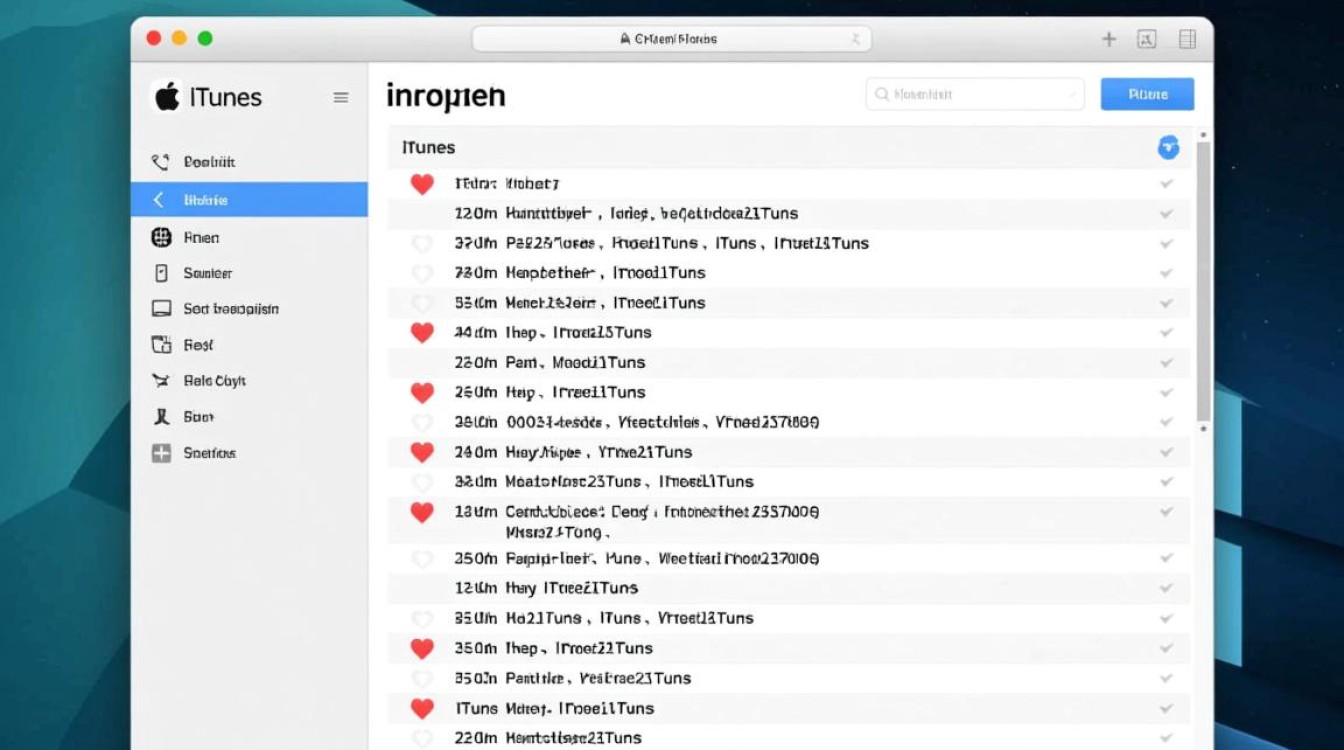Image resolution: width=1344 pixels, height=750 pixels.
Task: Toggle the red heart on the '340m Ihep' row
Action: [x=422, y=333]
